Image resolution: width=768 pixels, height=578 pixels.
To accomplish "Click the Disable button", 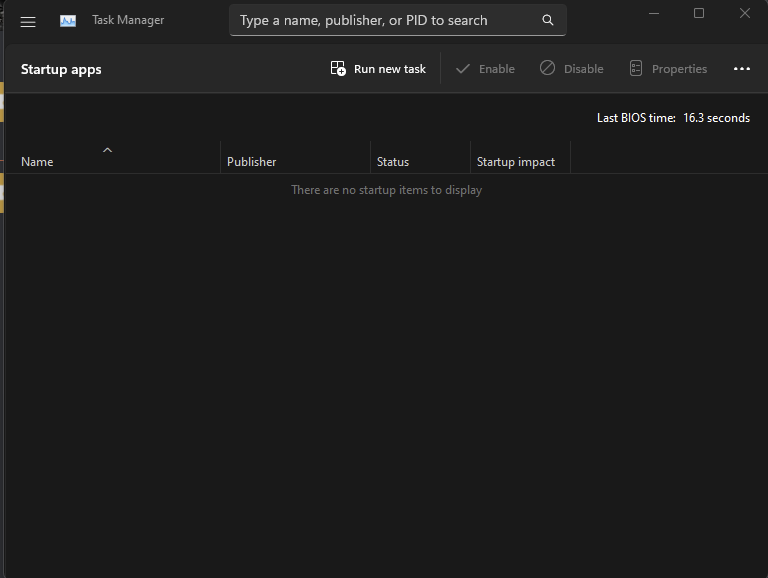I will 572,69.
